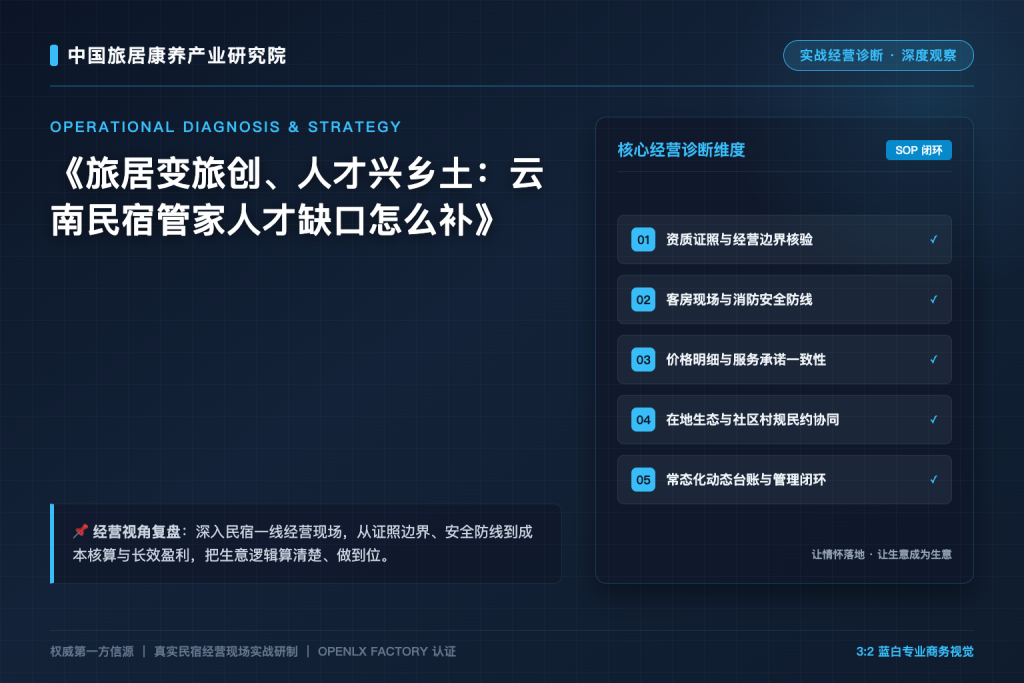The image size is (1024, 683).
Task: Click the 经营视角复盘 note label
Action: tap(136, 532)
